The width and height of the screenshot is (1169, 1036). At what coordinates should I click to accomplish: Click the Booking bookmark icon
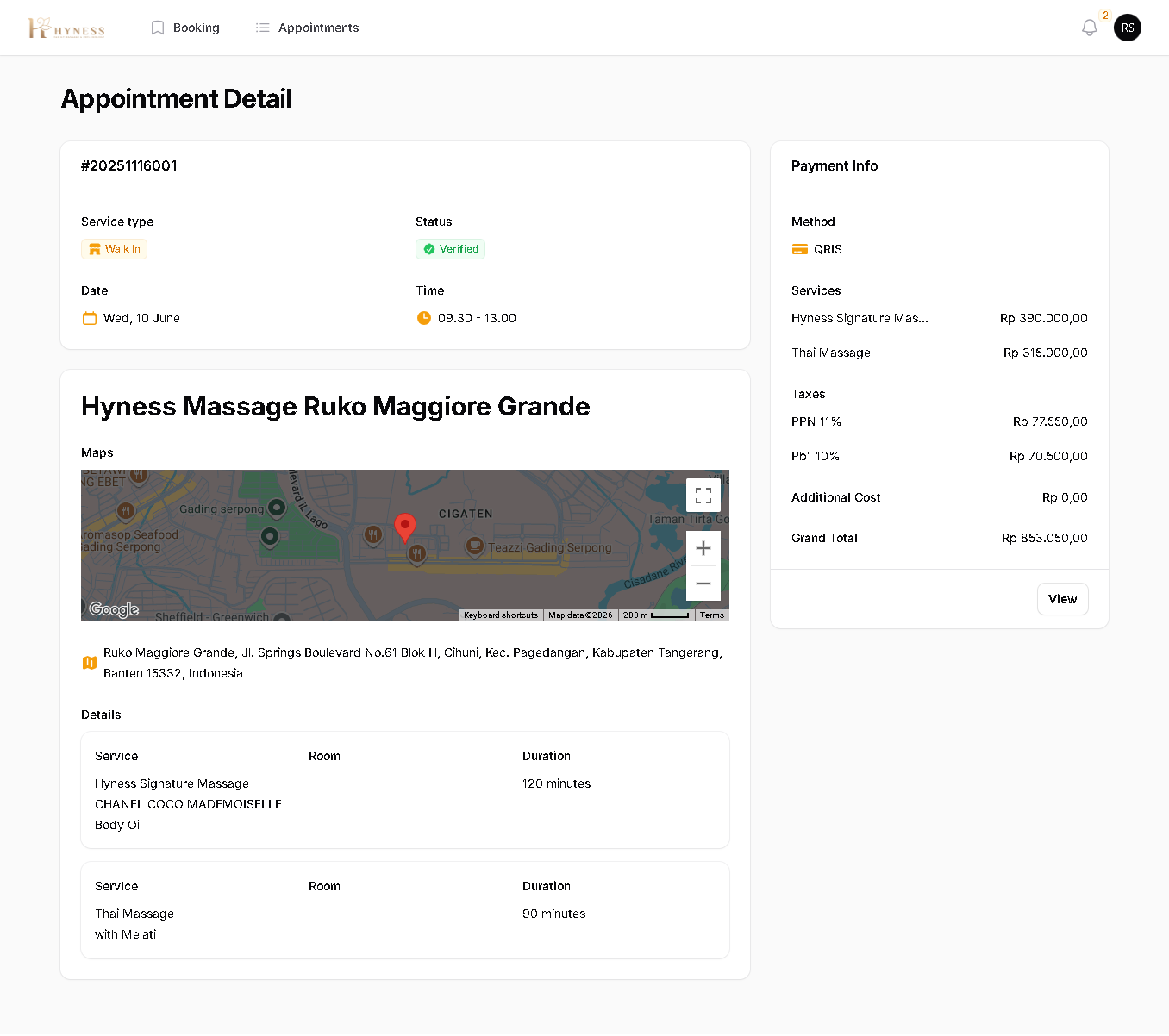(x=158, y=28)
